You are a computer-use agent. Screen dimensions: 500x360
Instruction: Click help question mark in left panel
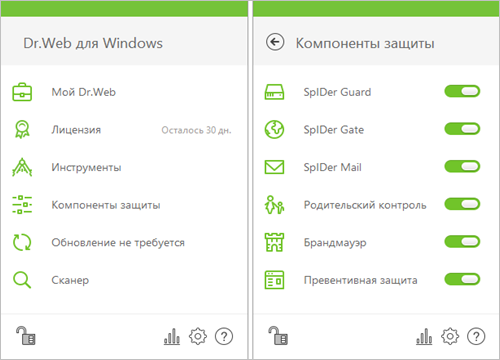(x=224, y=336)
